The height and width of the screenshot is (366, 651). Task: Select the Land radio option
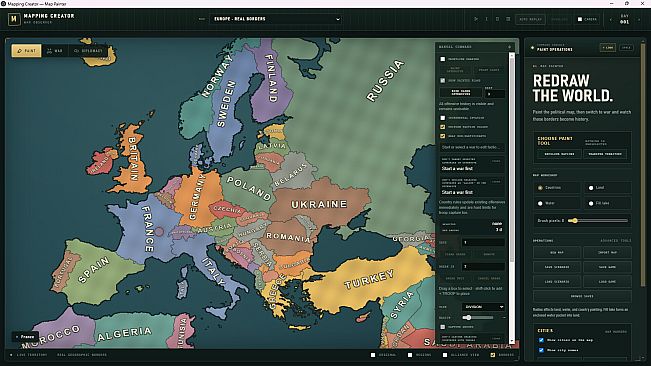[591, 188]
